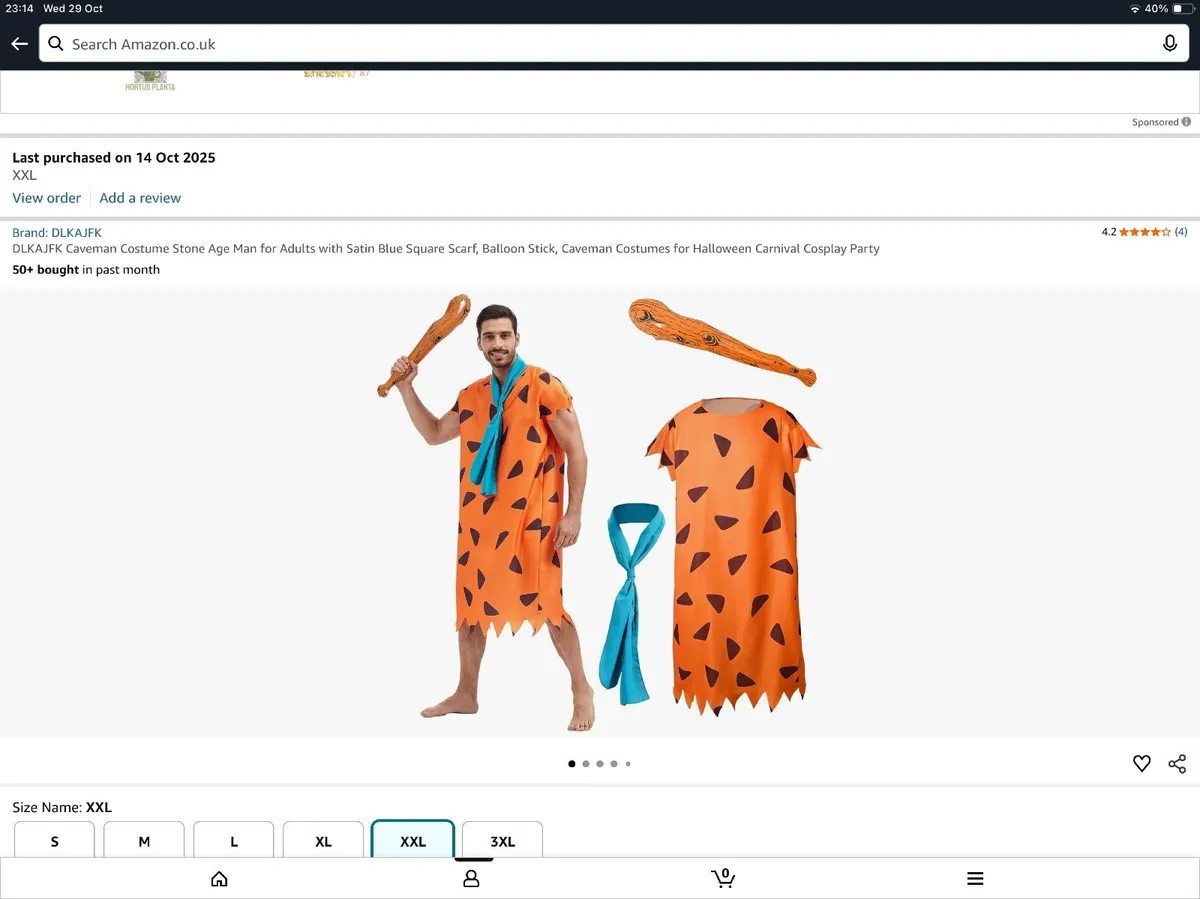The width and height of the screenshot is (1200, 899).
Task: Tap the back arrow icon
Action: tap(19, 44)
